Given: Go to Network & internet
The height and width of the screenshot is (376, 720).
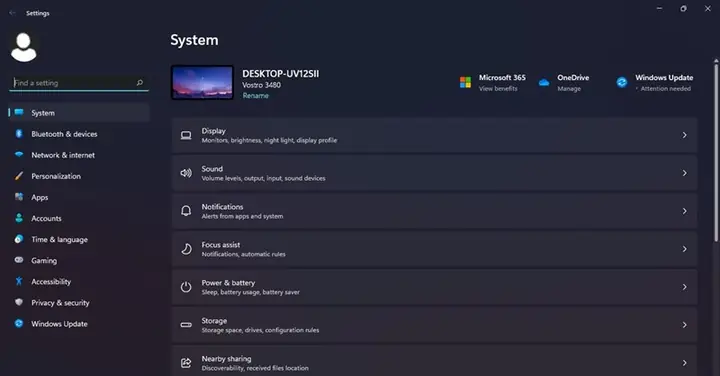Looking at the screenshot, I should pos(79,155).
